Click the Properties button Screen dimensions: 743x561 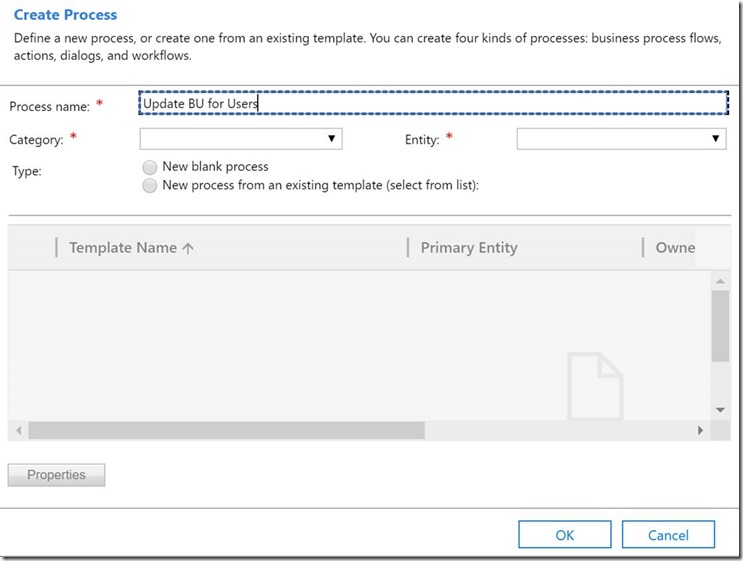tap(56, 475)
